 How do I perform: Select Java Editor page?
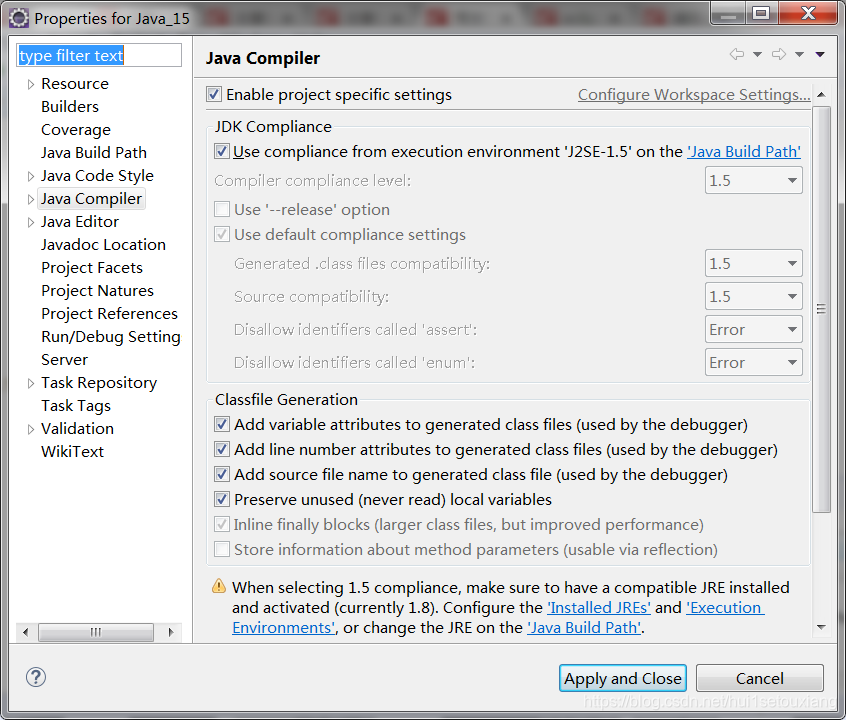(79, 222)
